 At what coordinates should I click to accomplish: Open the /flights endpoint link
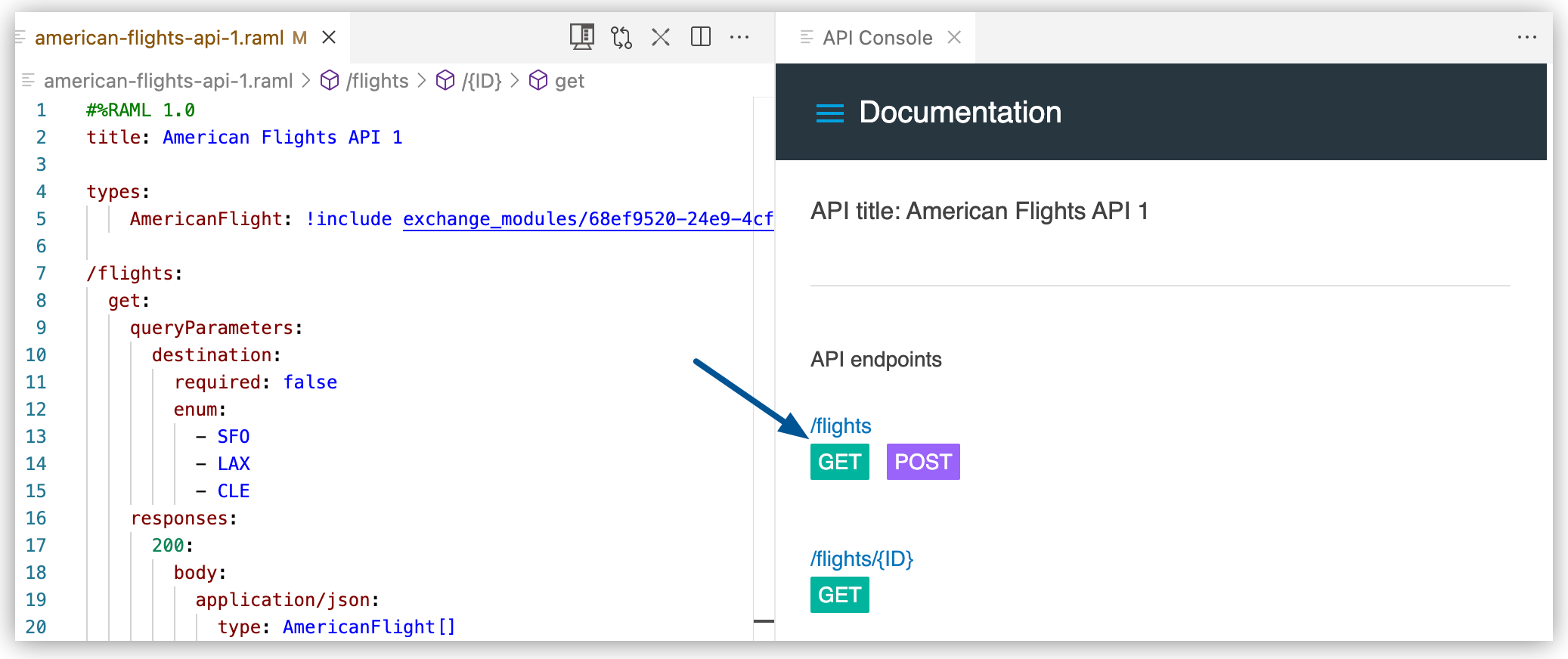841,426
